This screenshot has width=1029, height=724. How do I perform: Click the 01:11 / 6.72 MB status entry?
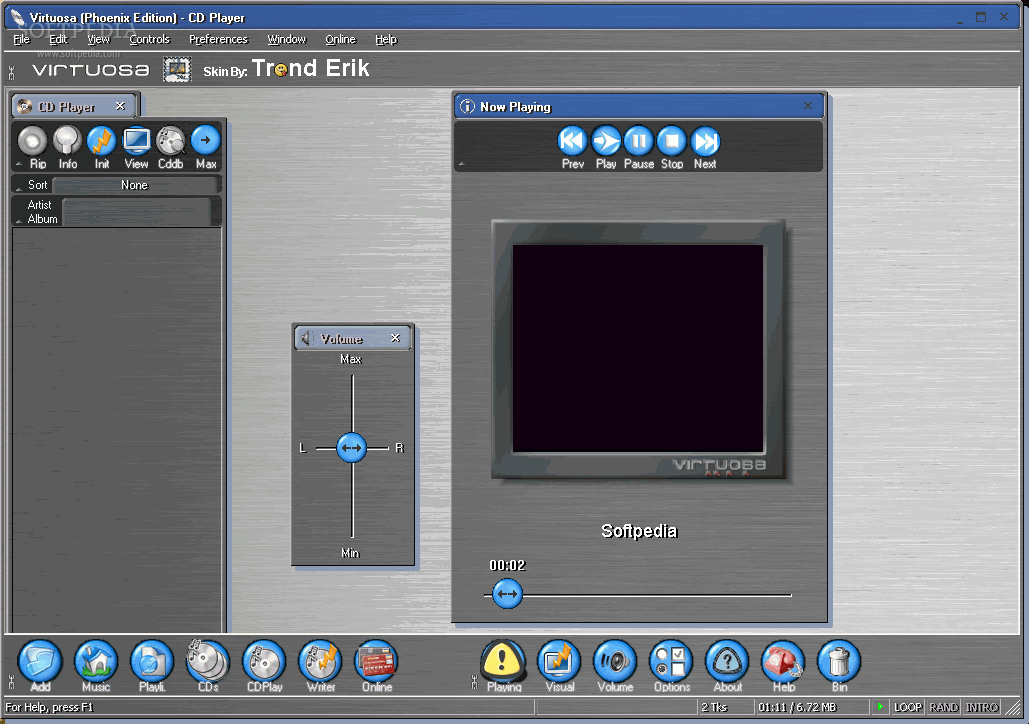[x=797, y=707]
